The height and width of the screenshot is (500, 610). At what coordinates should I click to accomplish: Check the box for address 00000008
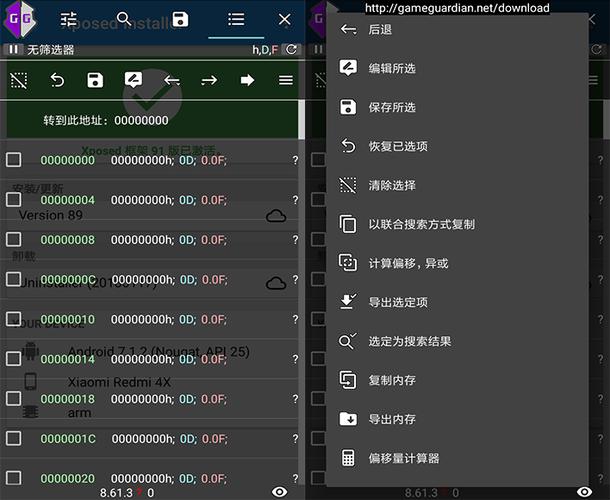click(14, 239)
